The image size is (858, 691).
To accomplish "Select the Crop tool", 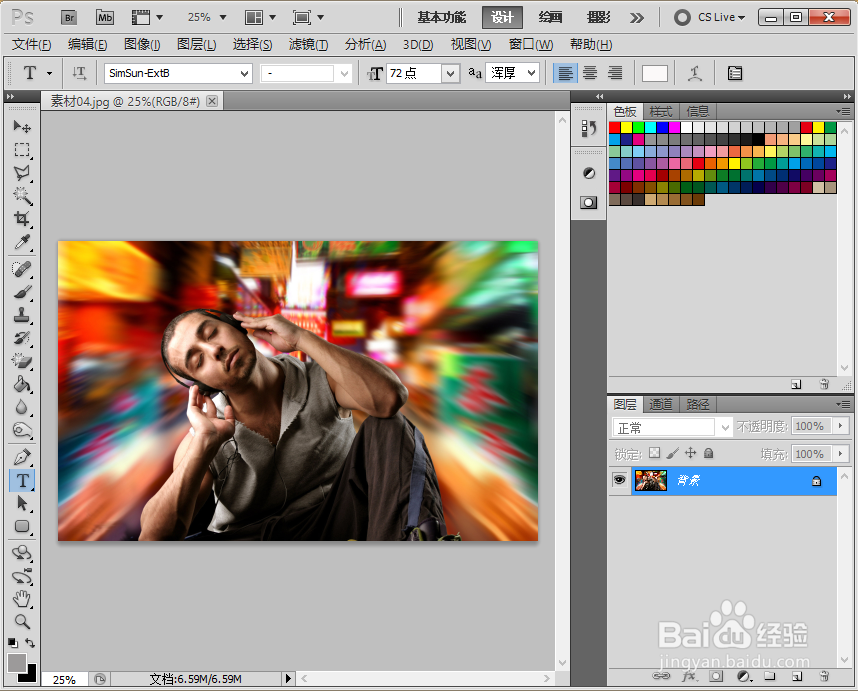I will [x=22, y=219].
